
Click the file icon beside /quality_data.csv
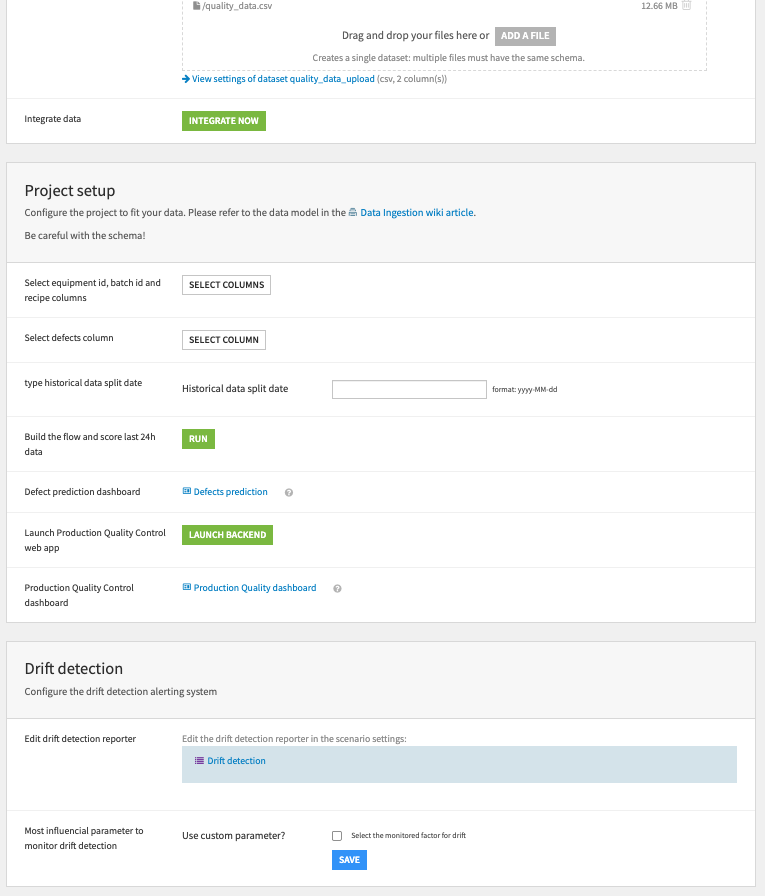[x=196, y=5]
